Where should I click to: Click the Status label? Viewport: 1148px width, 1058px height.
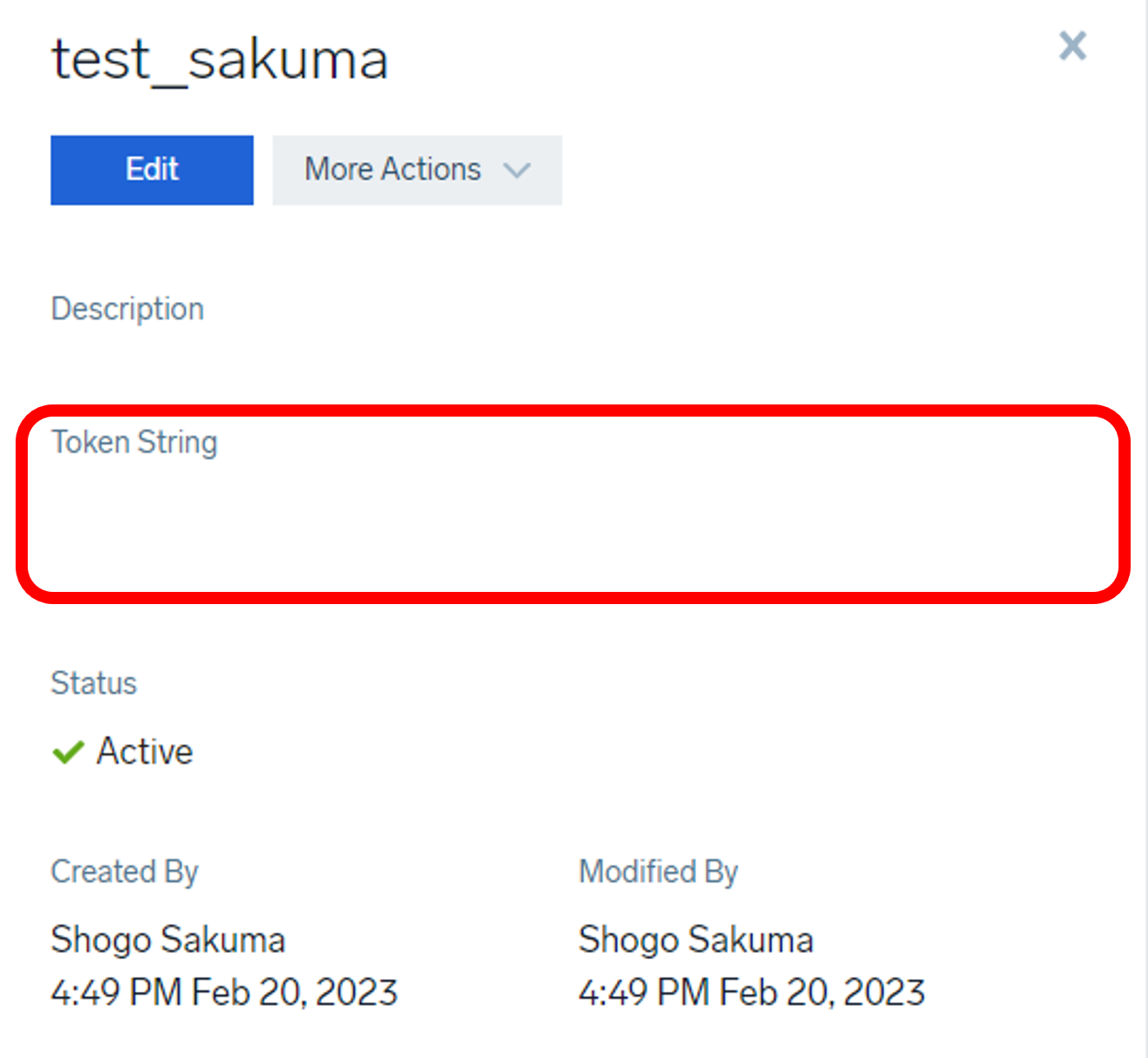[x=94, y=683]
